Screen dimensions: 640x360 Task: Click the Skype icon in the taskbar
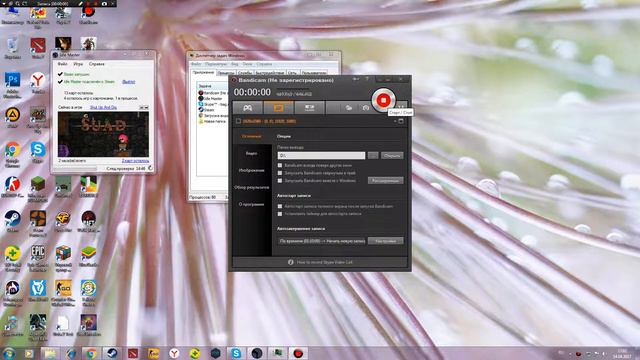(x=236, y=353)
